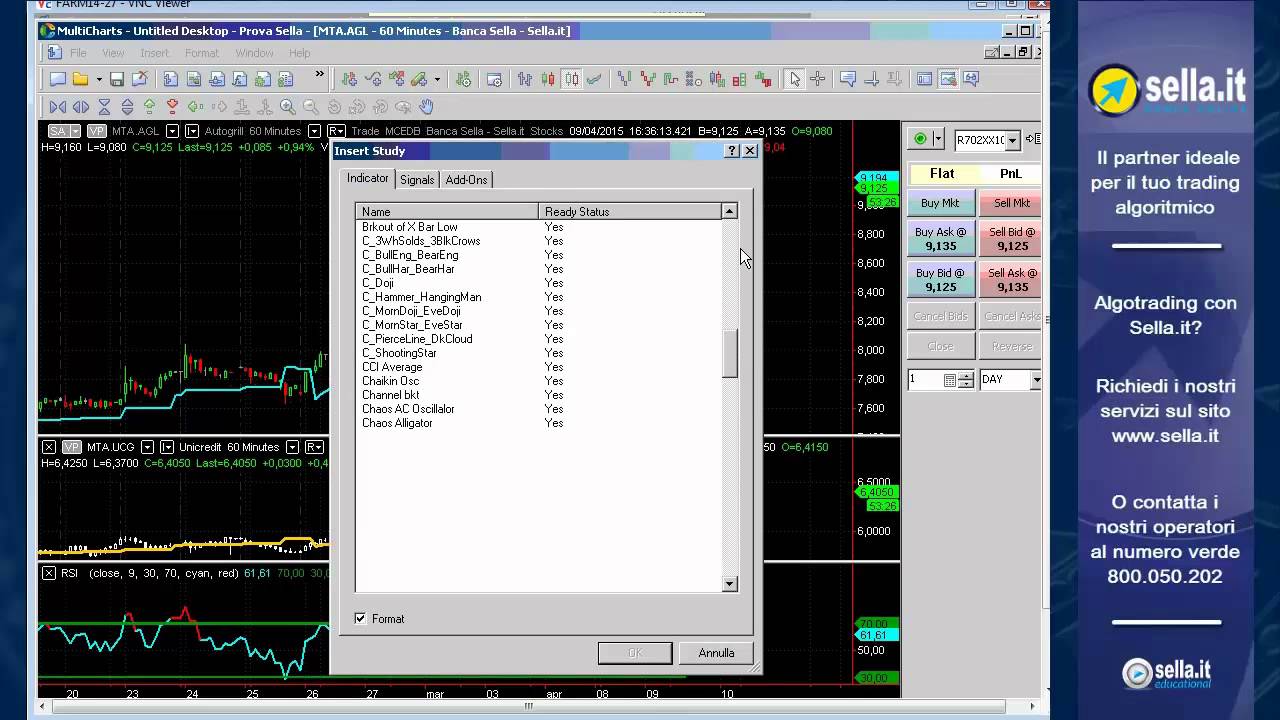Image resolution: width=1280 pixels, height=720 pixels.
Task: Select the line-on-close chart type icon
Action: pos(594,79)
